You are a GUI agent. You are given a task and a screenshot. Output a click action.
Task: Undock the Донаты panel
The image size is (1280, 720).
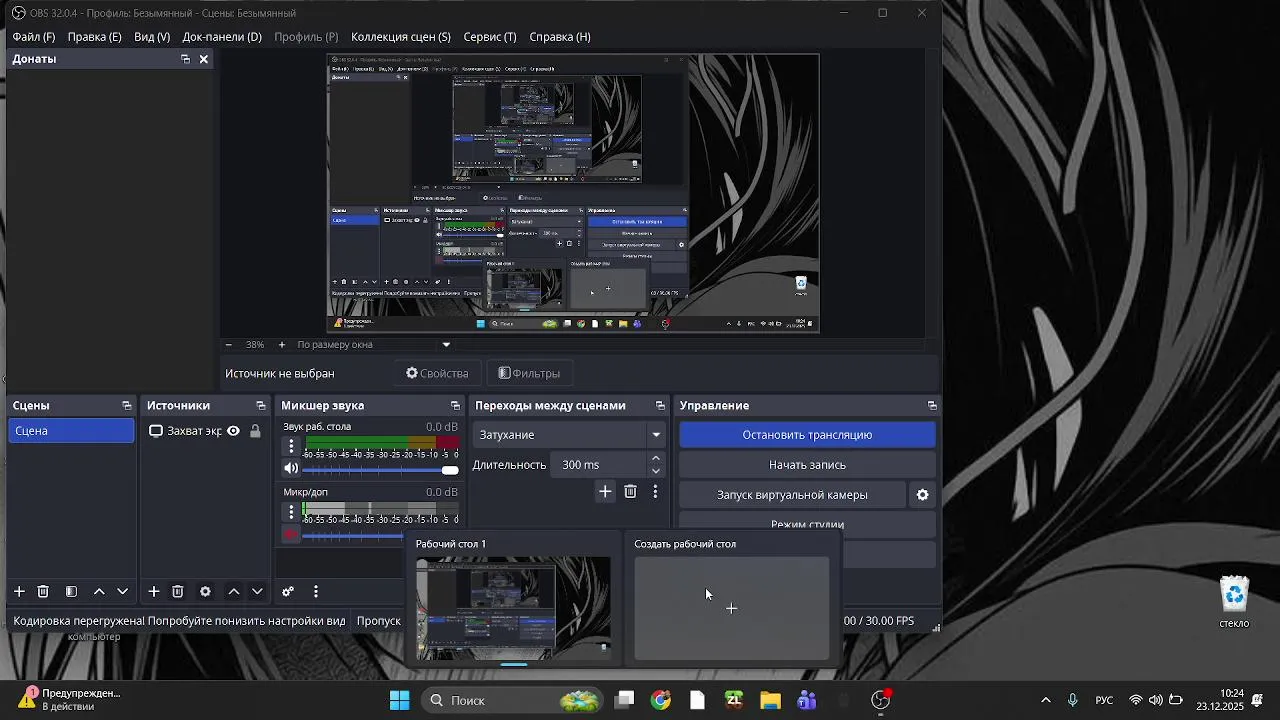click(185, 59)
